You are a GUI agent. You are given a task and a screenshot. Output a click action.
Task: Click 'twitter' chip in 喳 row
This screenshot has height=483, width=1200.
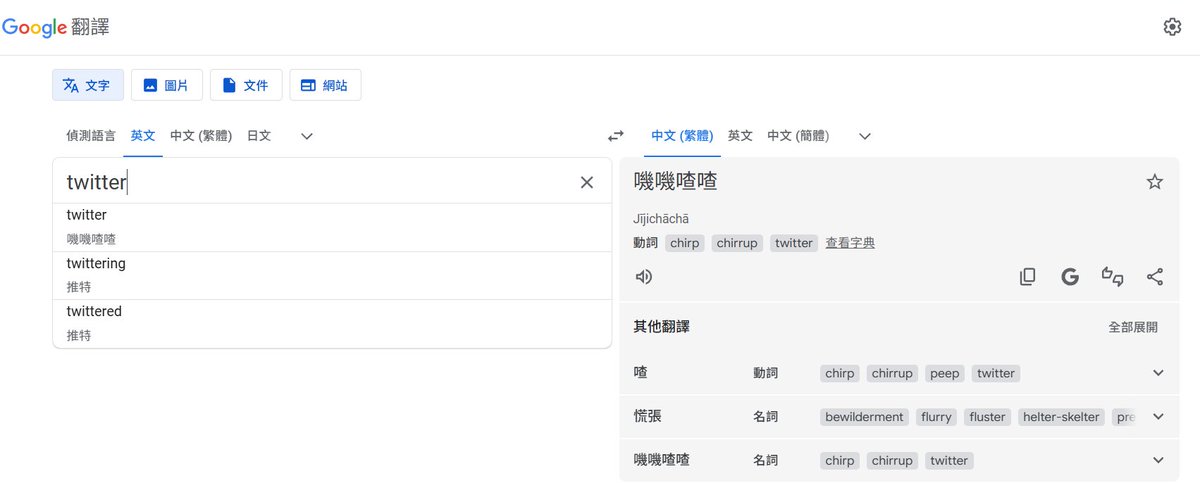tap(996, 373)
